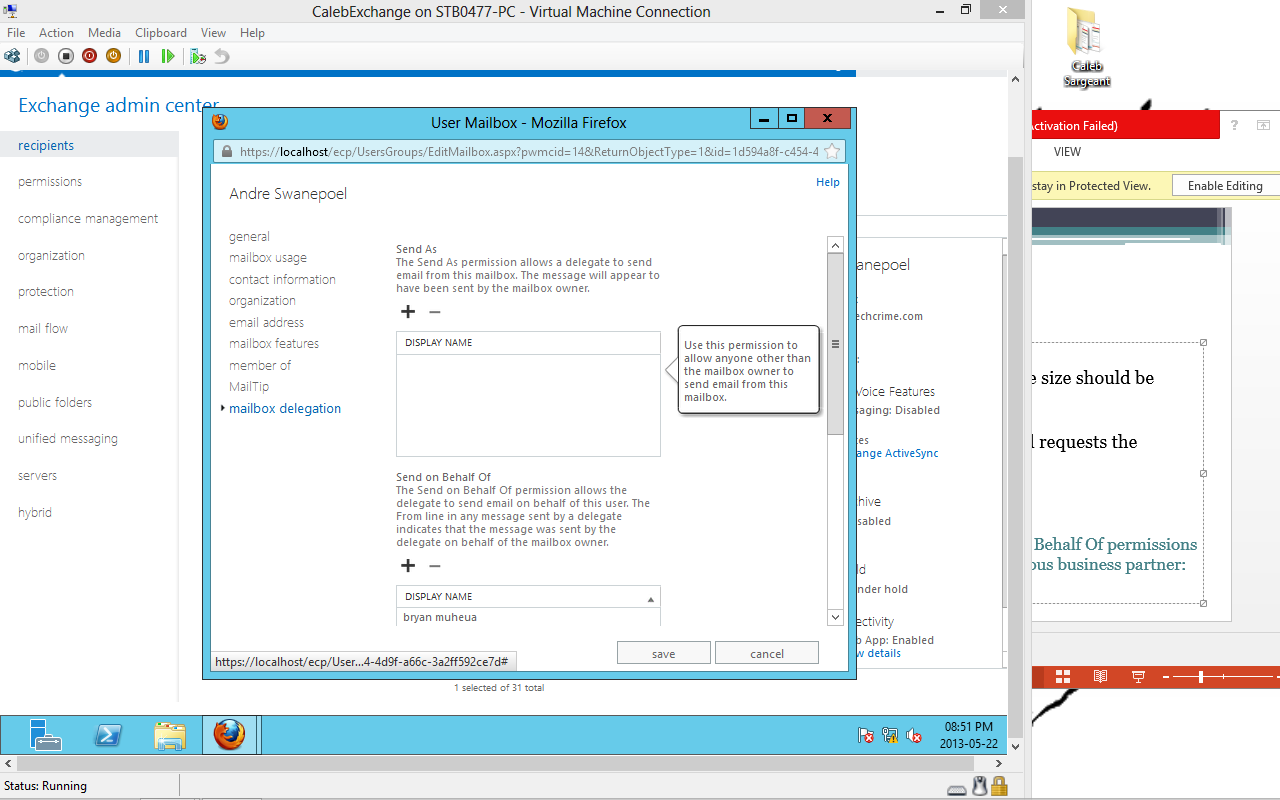Open PowerPoint help with the question mark icon
This screenshot has width=1280, height=800.
pyautogui.click(x=1235, y=125)
